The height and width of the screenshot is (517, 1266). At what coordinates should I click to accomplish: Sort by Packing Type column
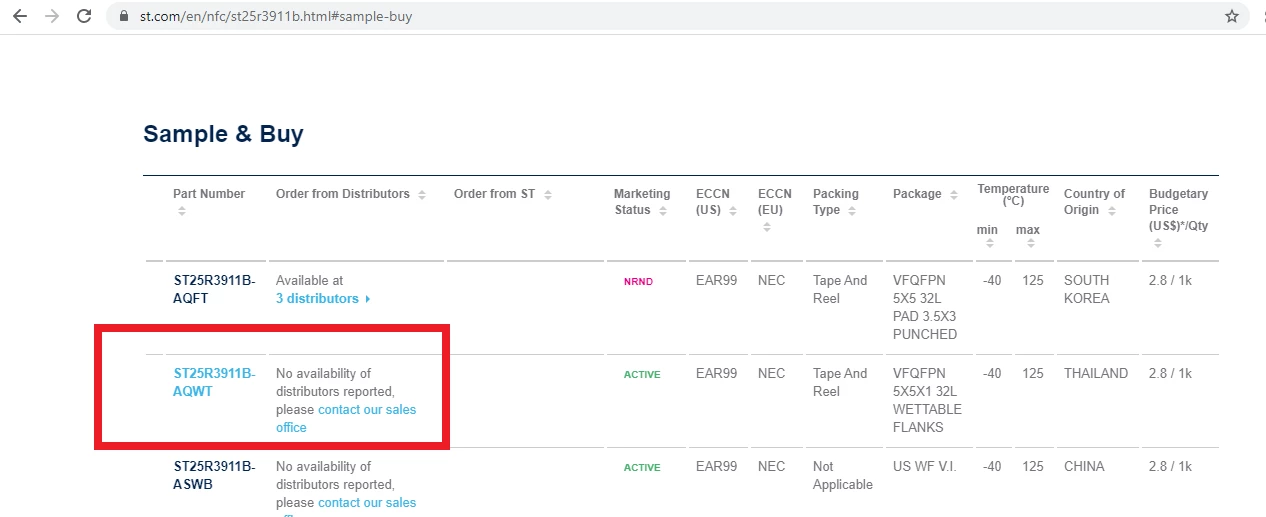(852, 210)
